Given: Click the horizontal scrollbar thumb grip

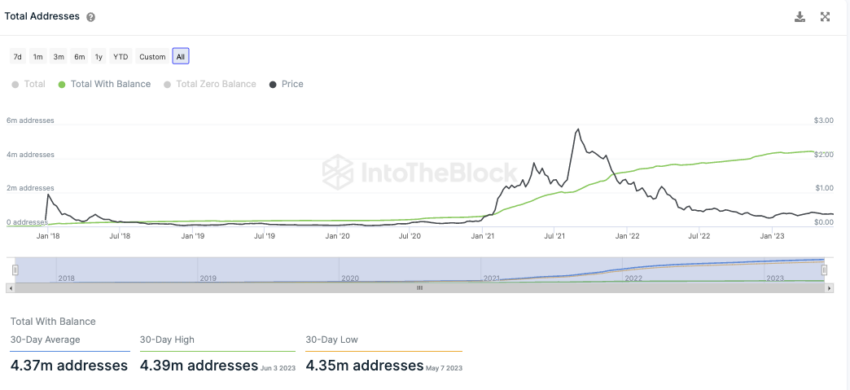Looking at the screenshot, I should coord(419,289).
